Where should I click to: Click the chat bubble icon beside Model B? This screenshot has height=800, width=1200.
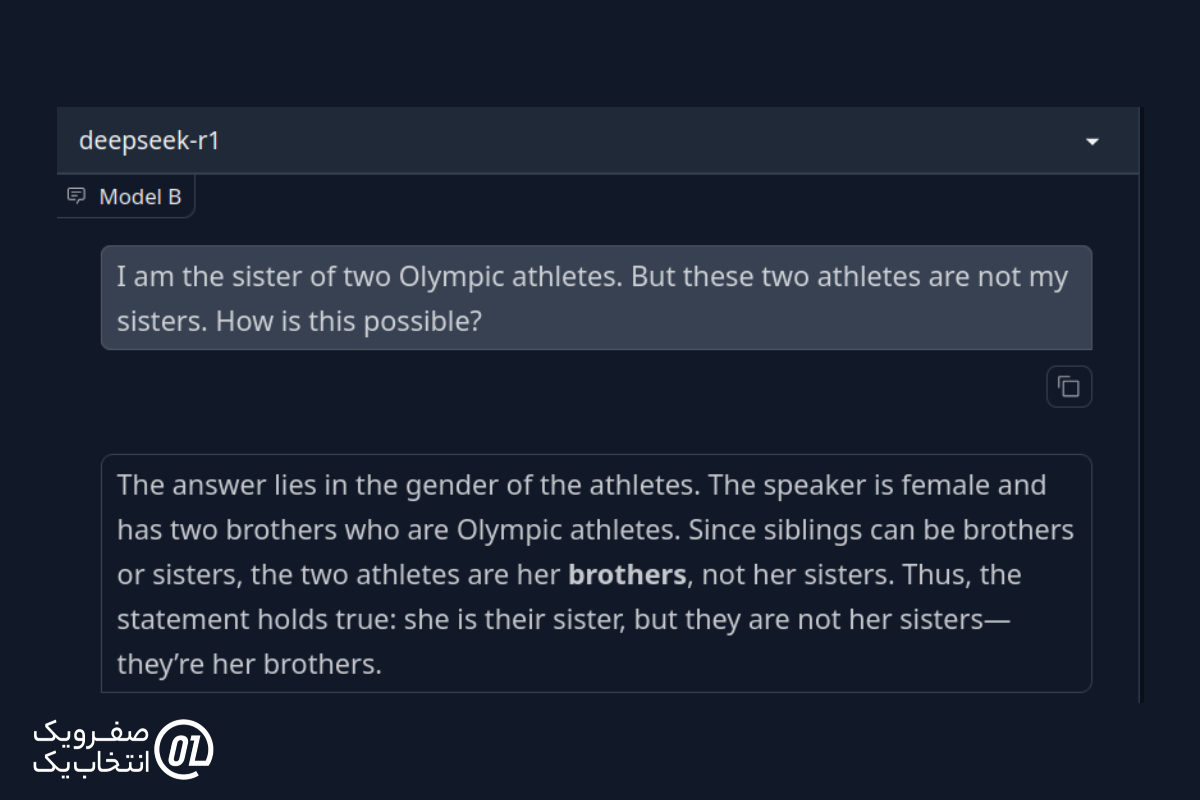tap(76, 196)
